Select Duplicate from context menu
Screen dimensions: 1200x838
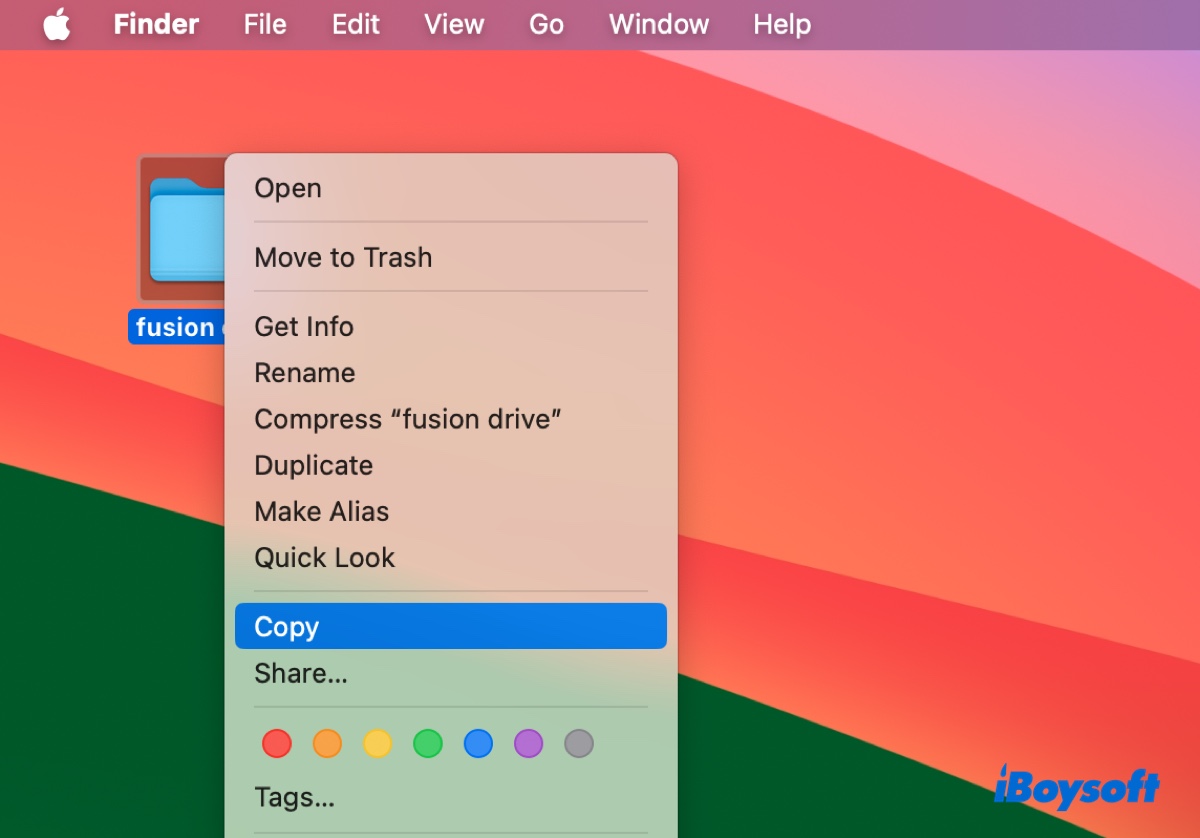pos(313,466)
